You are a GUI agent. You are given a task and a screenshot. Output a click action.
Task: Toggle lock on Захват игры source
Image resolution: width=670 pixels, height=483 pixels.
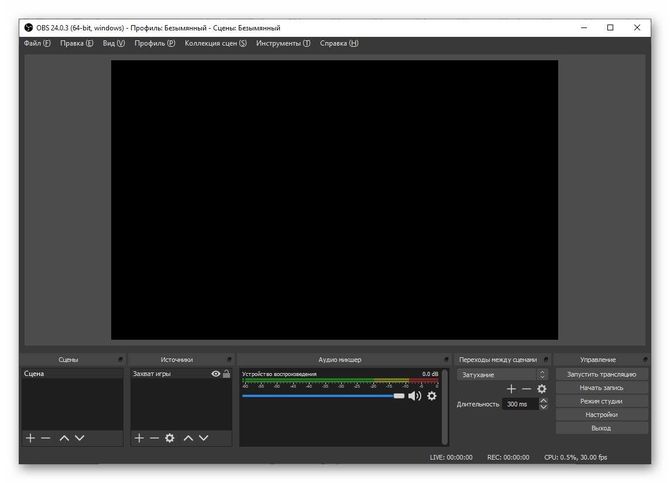coord(226,374)
